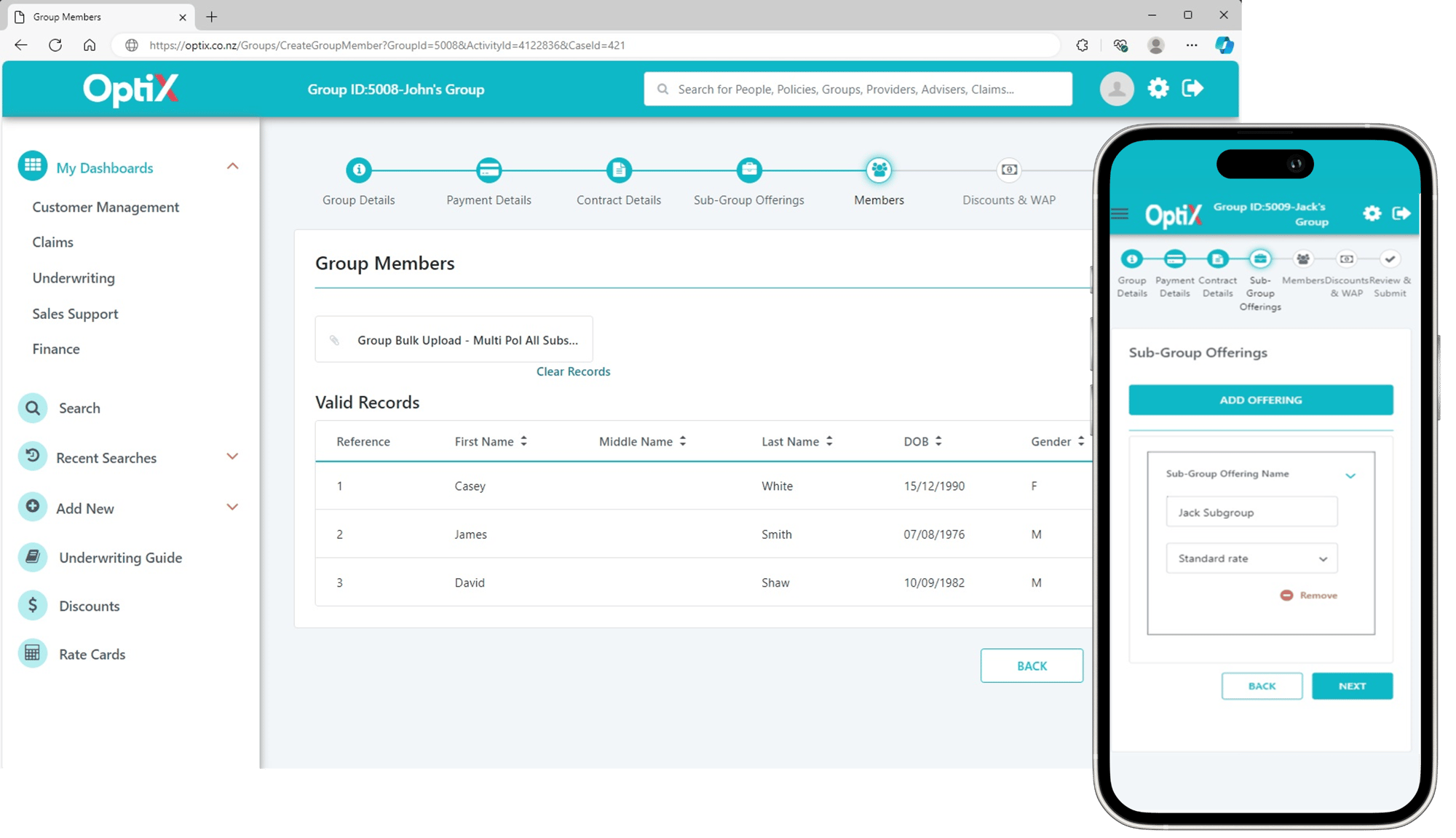
Task: Click the Discounts dollar icon in sidebar
Action: [33, 605]
